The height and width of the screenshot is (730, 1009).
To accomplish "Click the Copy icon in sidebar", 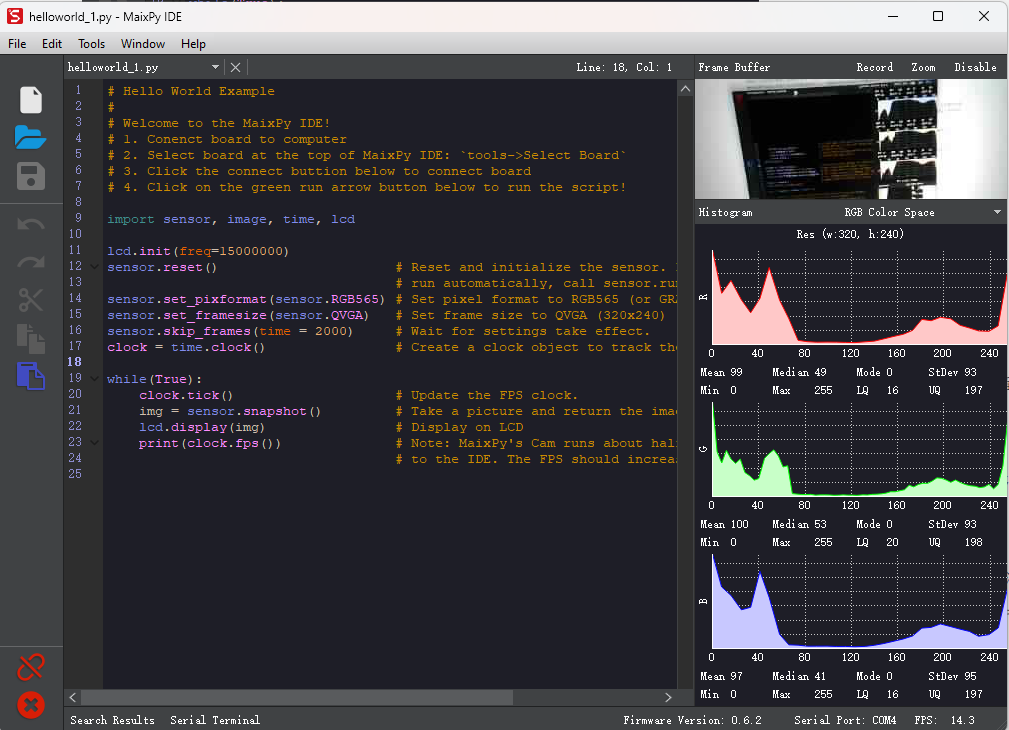I will pyautogui.click(x=31, y=338).
